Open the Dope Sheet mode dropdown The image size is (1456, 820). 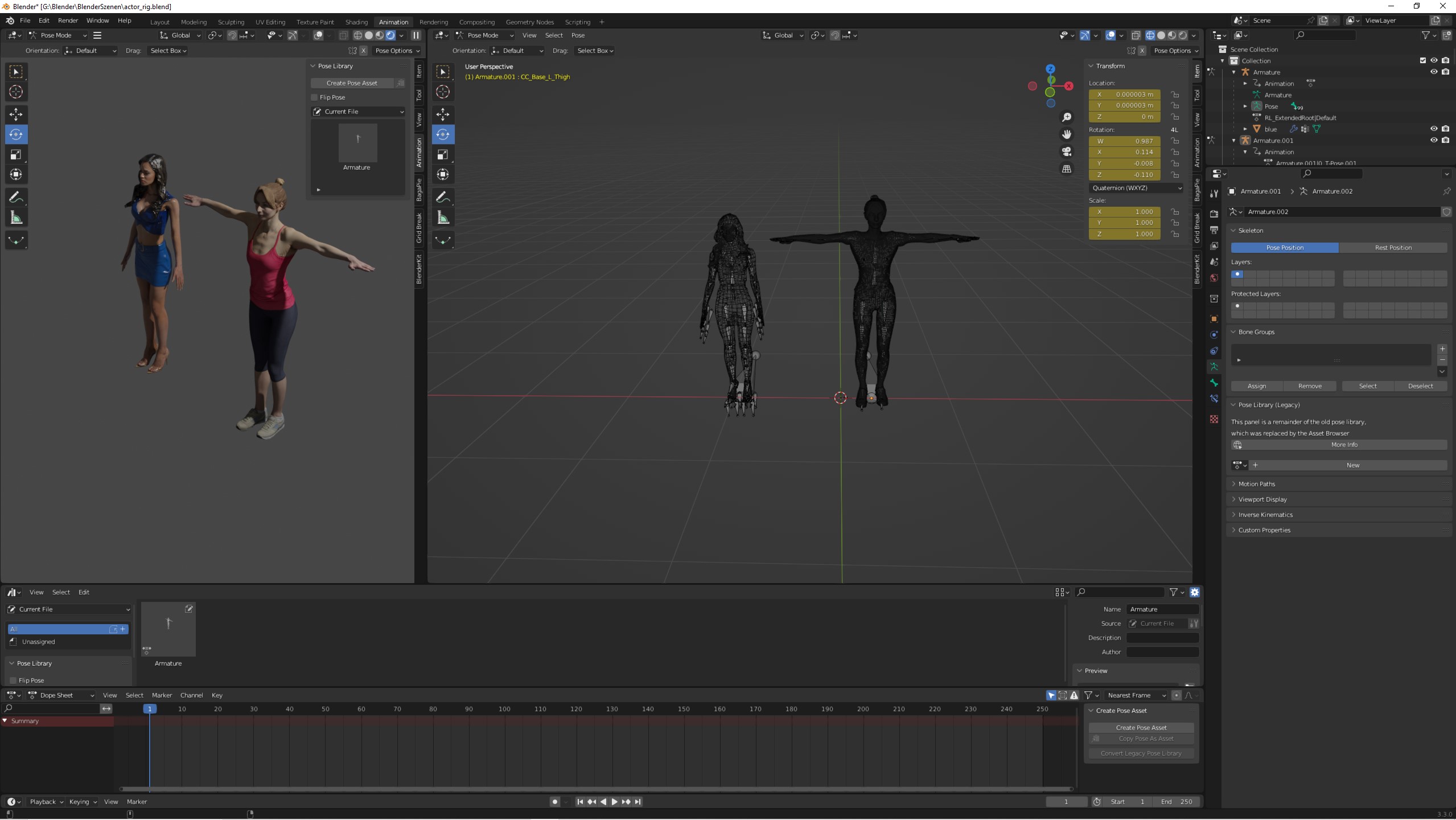61,695
